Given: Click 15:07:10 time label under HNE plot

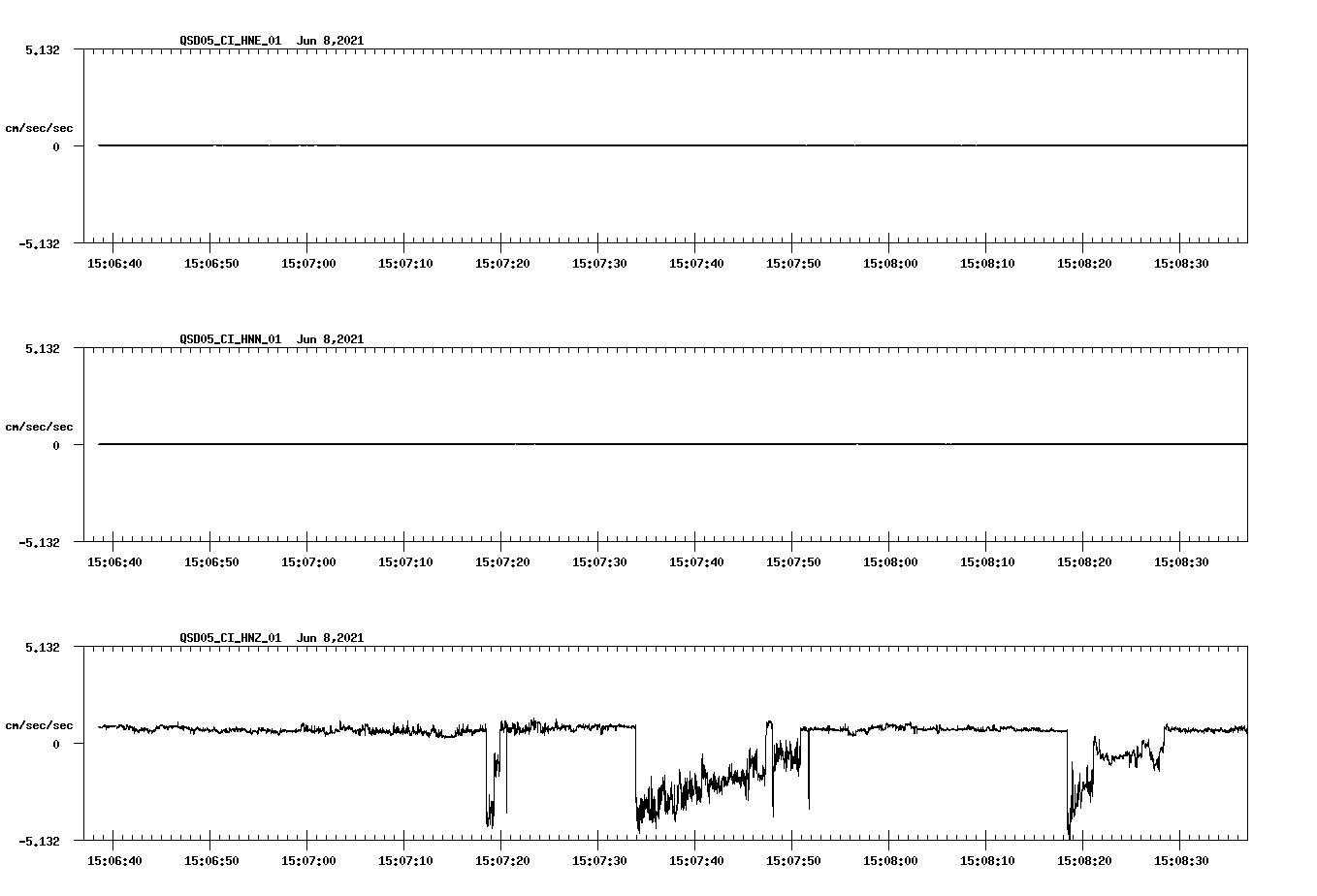Looking at the screenshot, I should (x=405, y=264).
